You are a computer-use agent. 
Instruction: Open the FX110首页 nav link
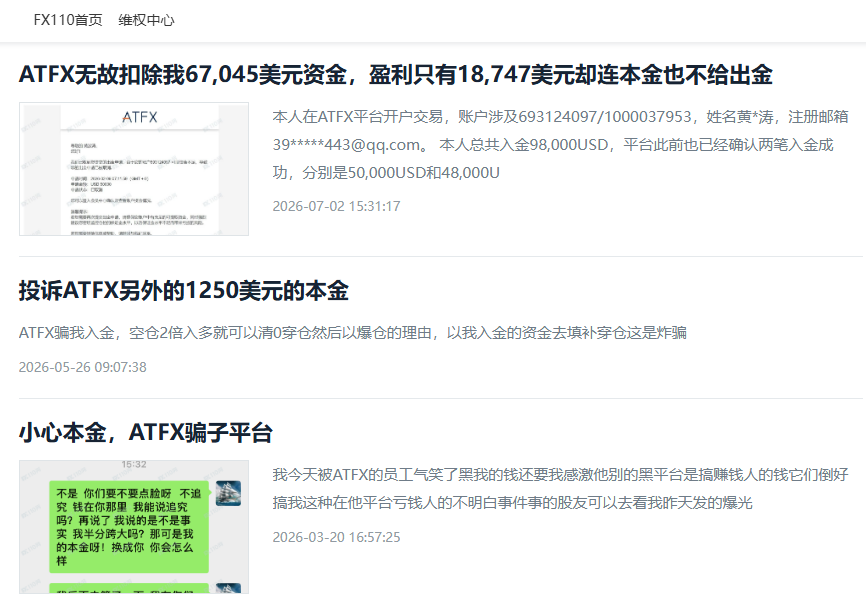coord(68,20)
